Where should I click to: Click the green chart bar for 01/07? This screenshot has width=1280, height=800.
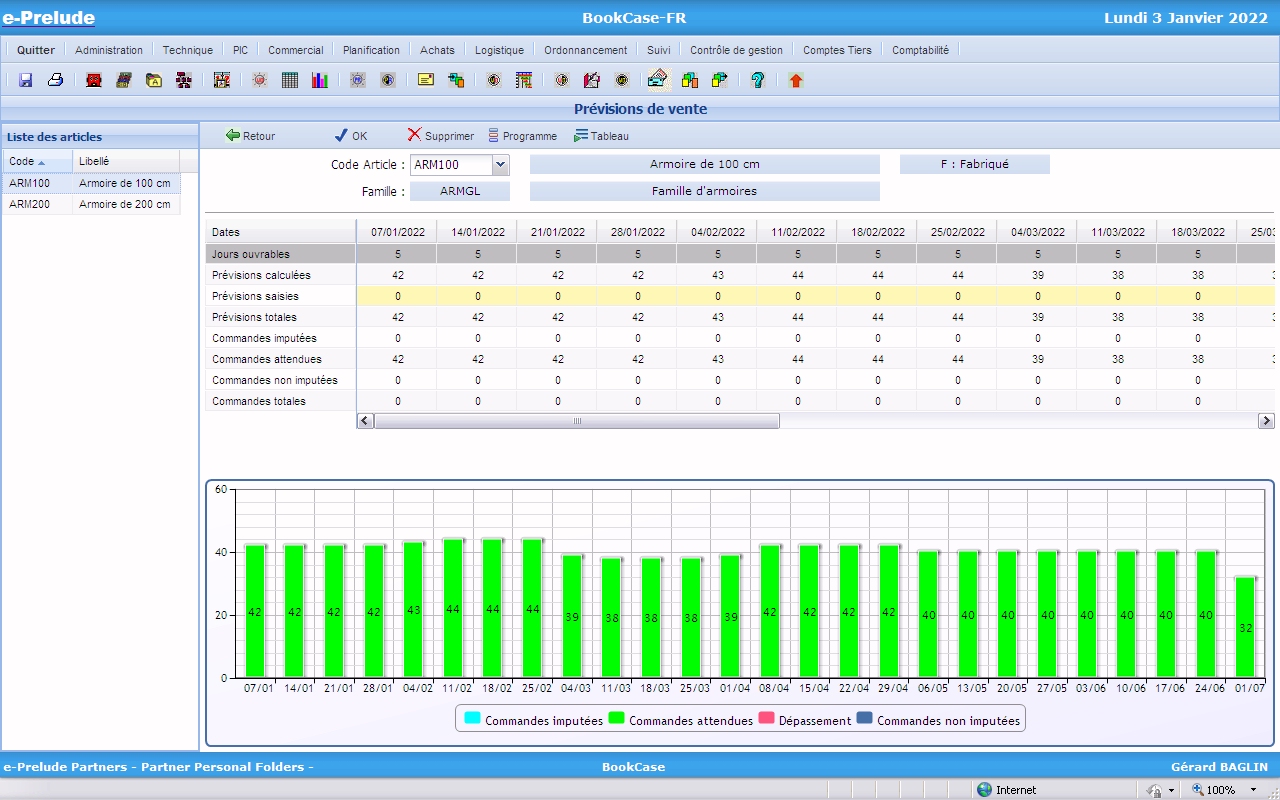point(1245,627)
